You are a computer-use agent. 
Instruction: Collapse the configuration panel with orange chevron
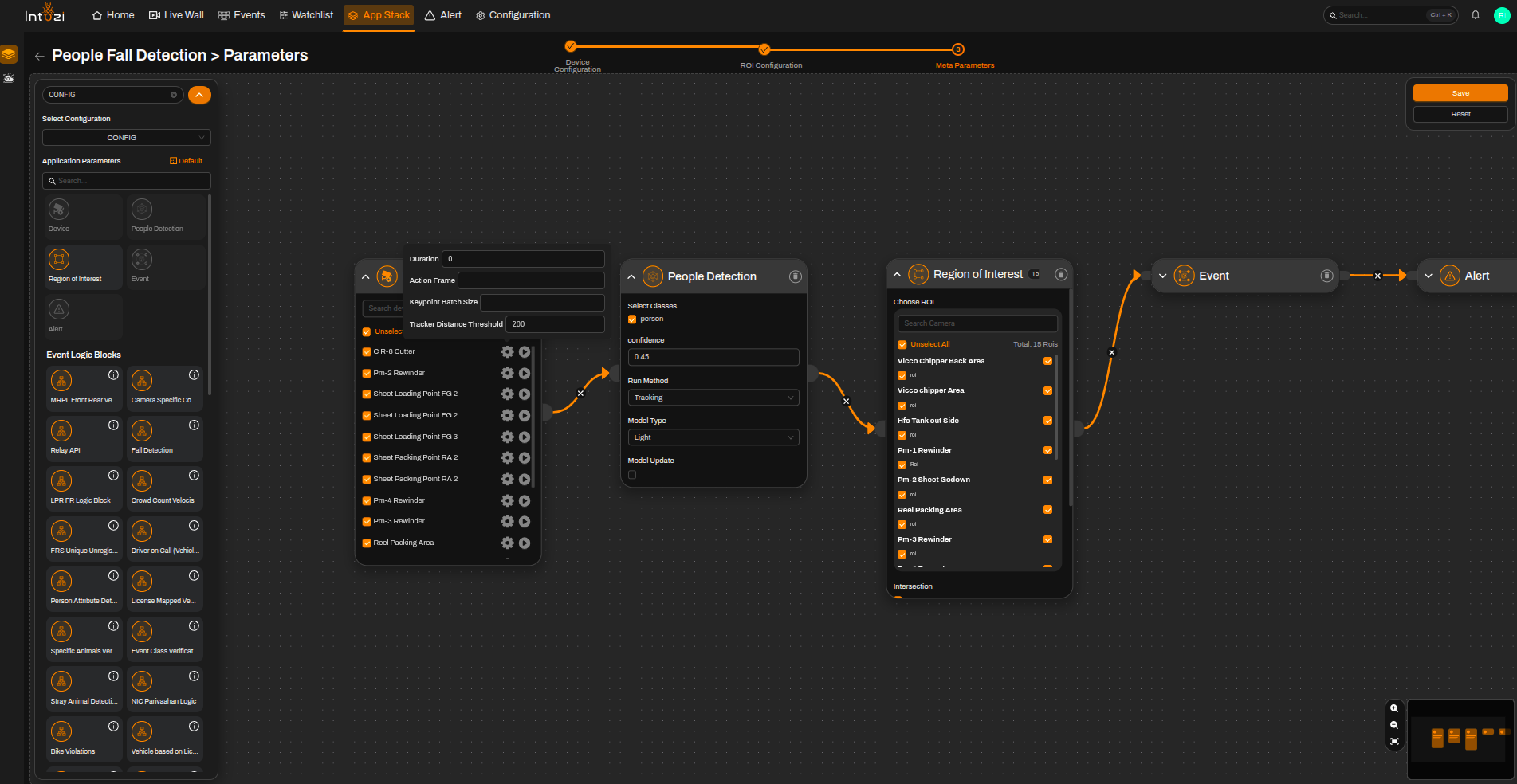pos(199,95)
